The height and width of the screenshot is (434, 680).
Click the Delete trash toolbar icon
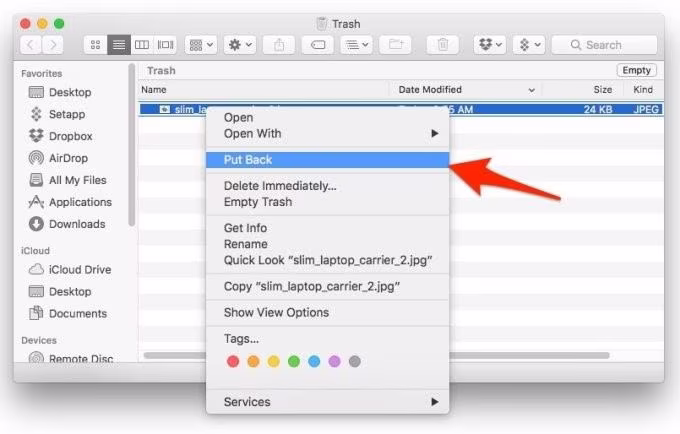[443, 45]
